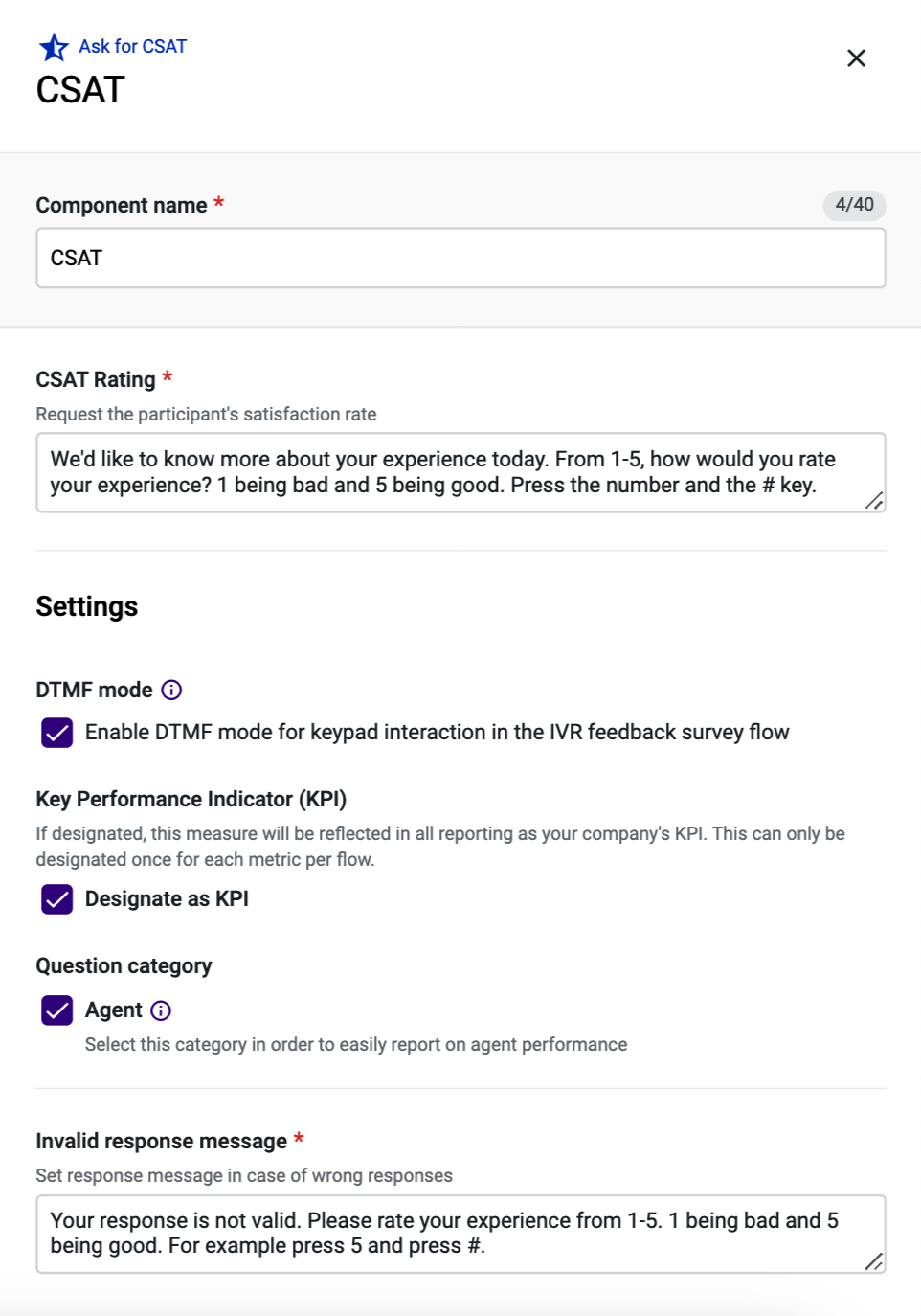Click inside the CSAT Rating message textarea
Screen dimensions: 921x1316
(460, 472)
